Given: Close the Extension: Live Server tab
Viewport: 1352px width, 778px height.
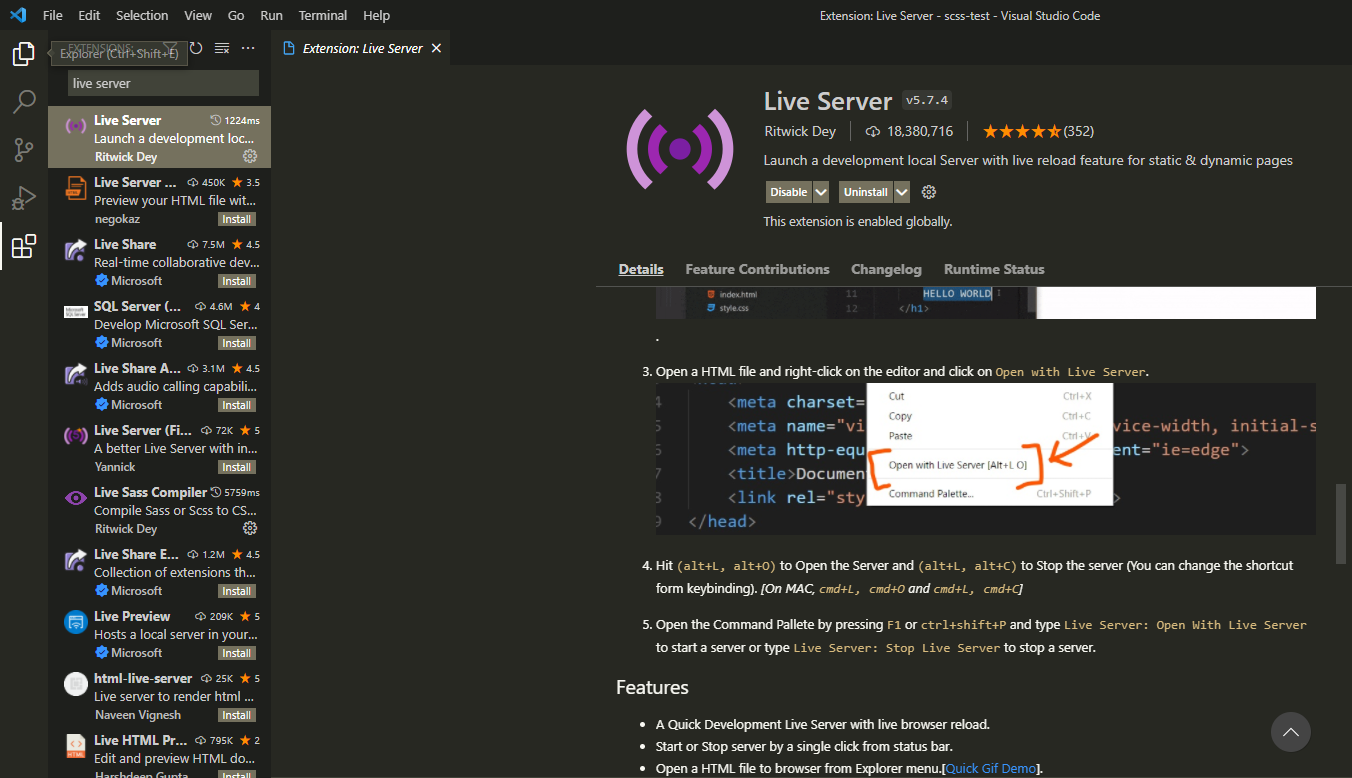Looking at the screenshot, I should pos(436,48).
